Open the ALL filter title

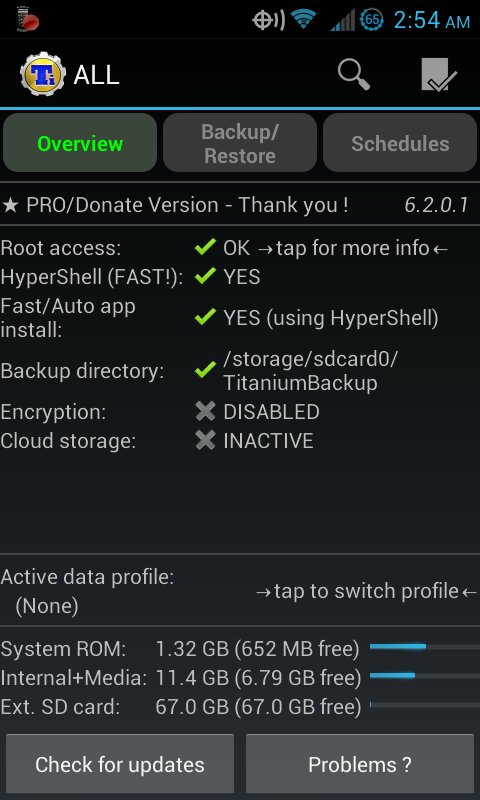click(96, 75)
